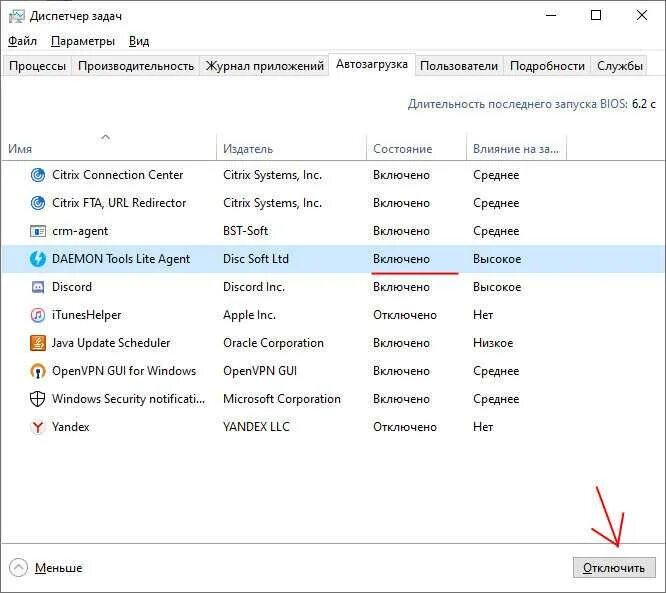Click the BIOS last startup duration text

[532, 104]
